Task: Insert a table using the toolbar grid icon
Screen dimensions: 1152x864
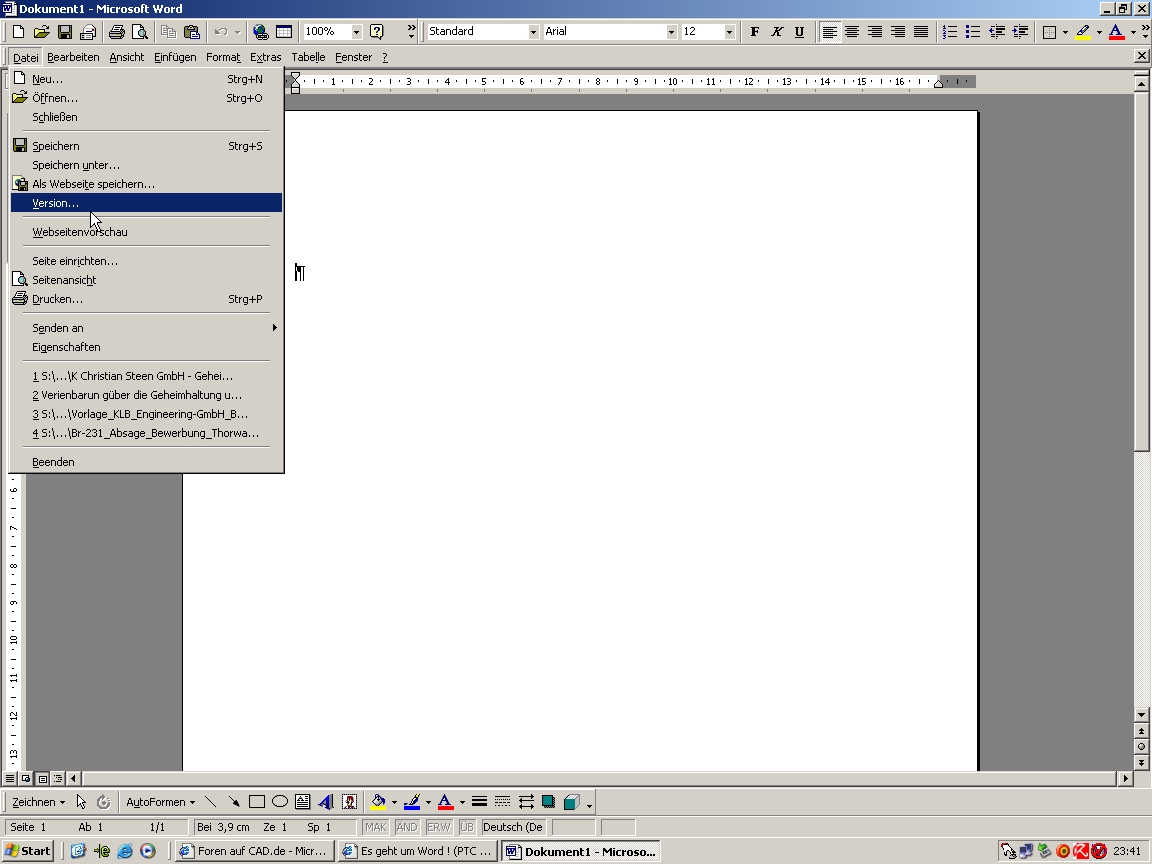Action: pos(284,32)
